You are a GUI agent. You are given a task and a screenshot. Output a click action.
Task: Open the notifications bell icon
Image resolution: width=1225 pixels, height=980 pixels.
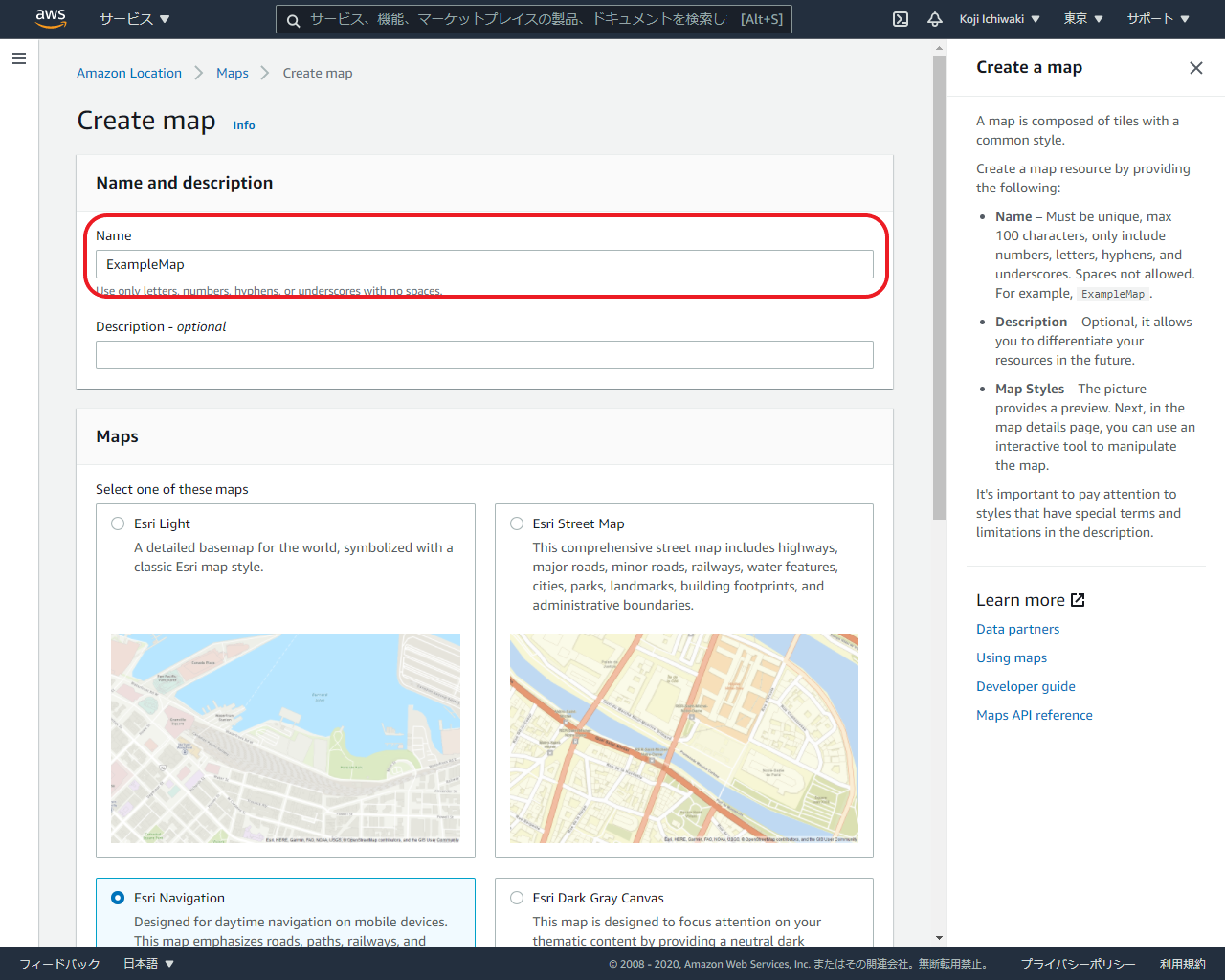coord(935,19)
